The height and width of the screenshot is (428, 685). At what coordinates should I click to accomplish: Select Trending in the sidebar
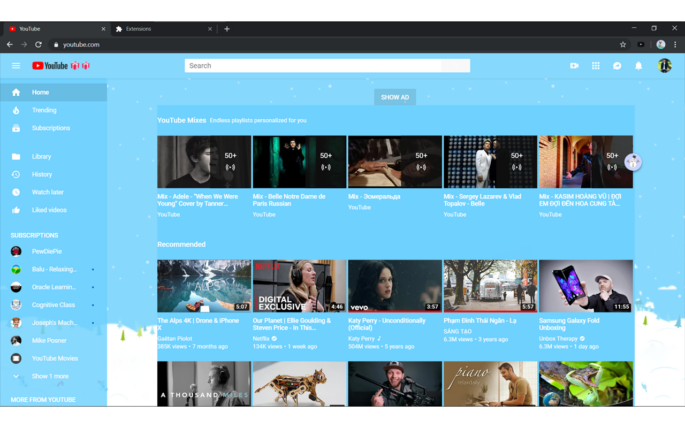click(44, 110)
